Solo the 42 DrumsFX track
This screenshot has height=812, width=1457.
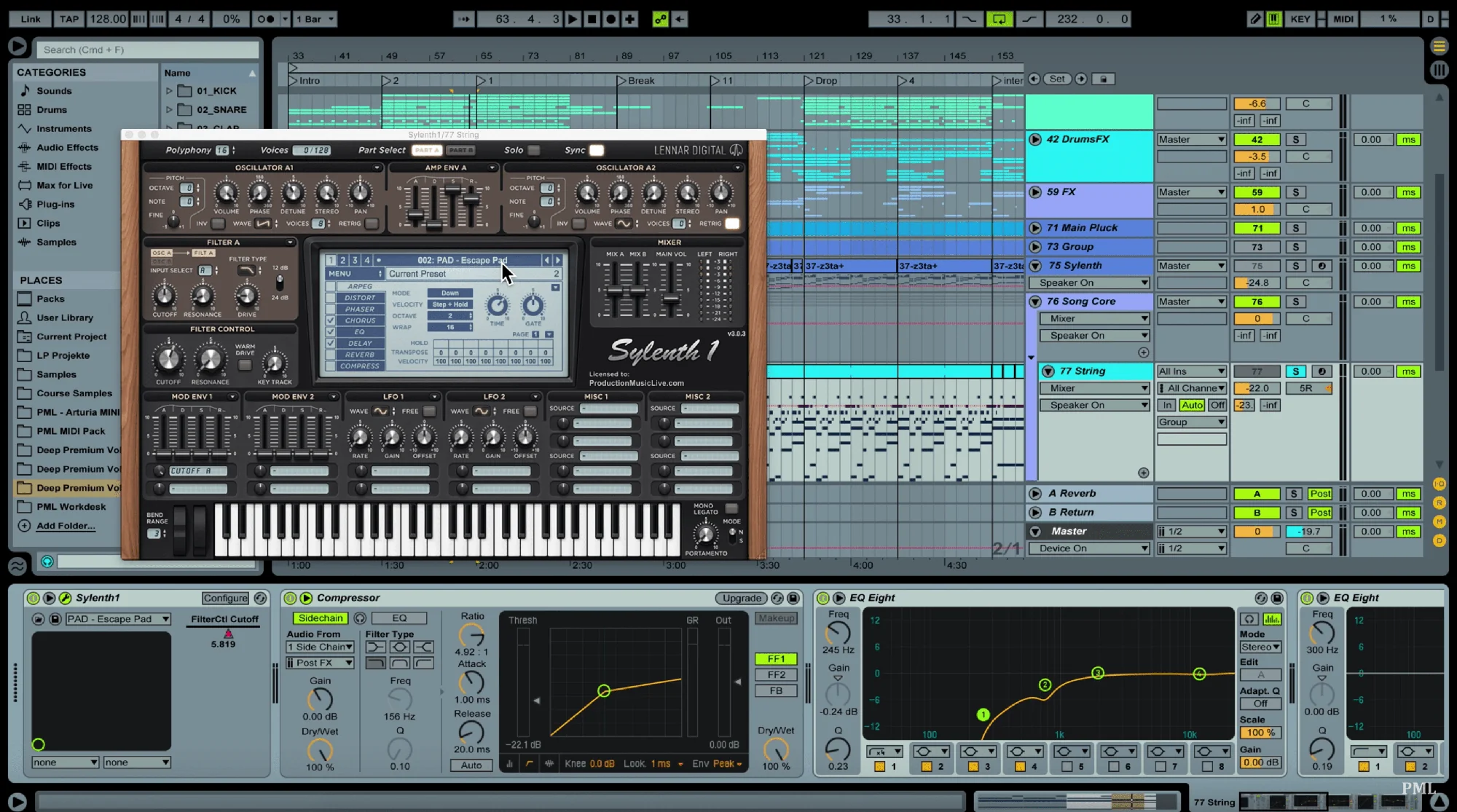(1295, 140)
